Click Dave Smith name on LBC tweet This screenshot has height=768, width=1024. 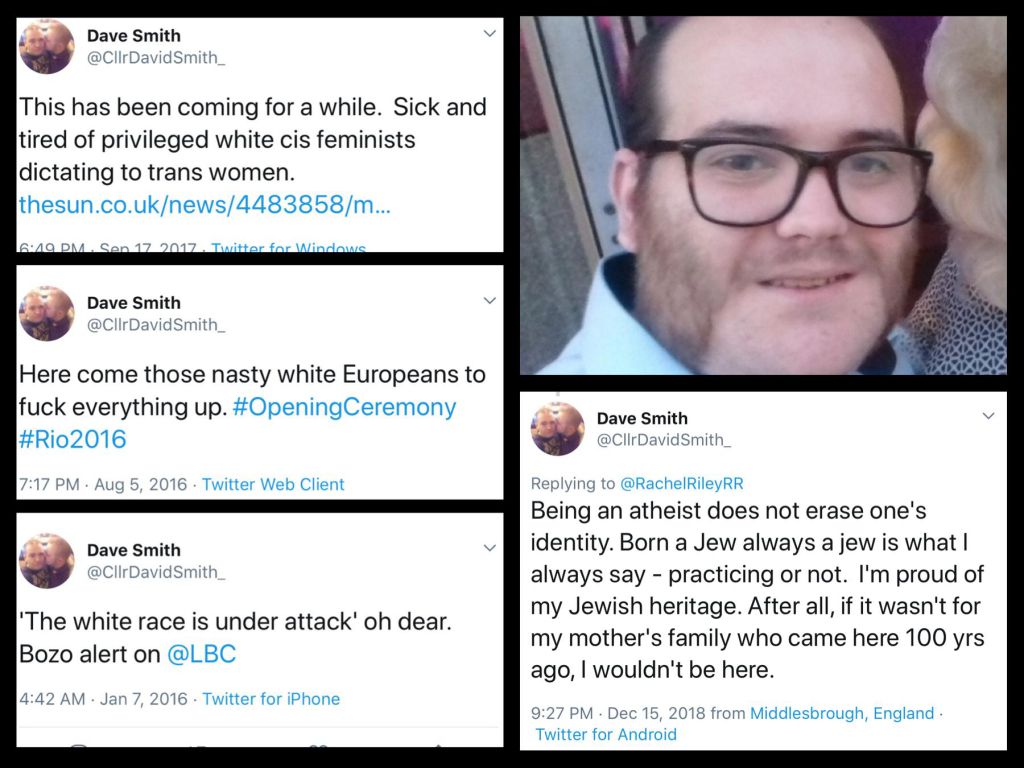[x=134, y=550]
